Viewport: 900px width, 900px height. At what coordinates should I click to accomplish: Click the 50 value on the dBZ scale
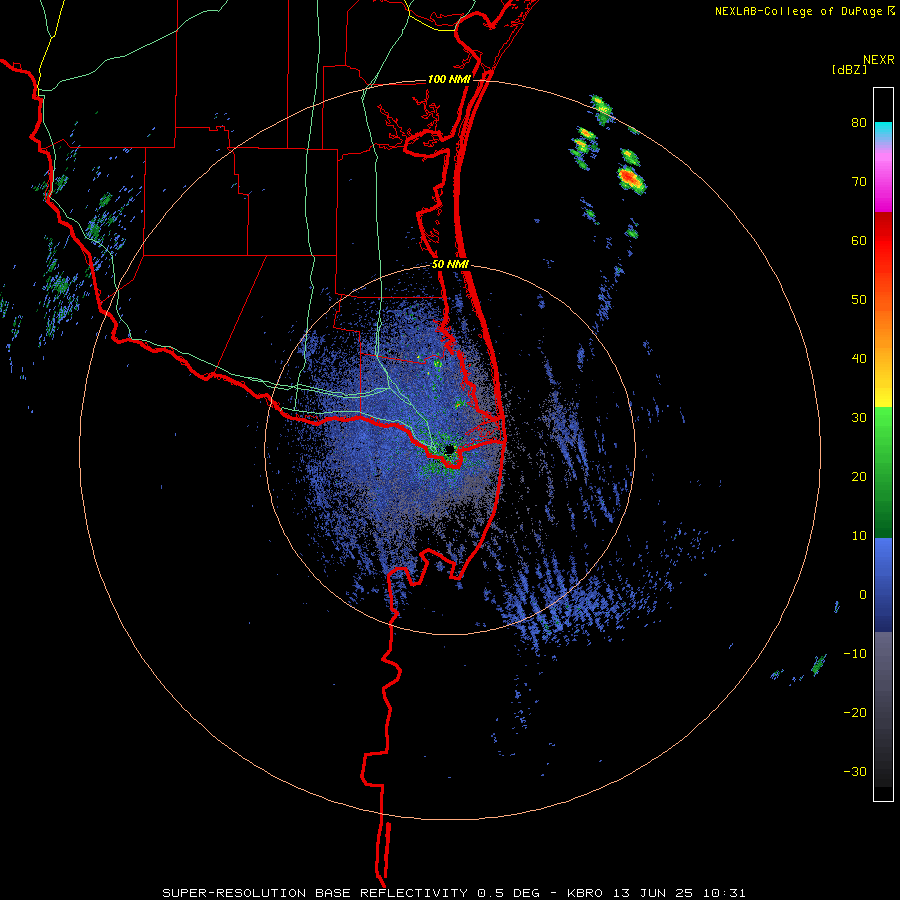pos(859,300)
